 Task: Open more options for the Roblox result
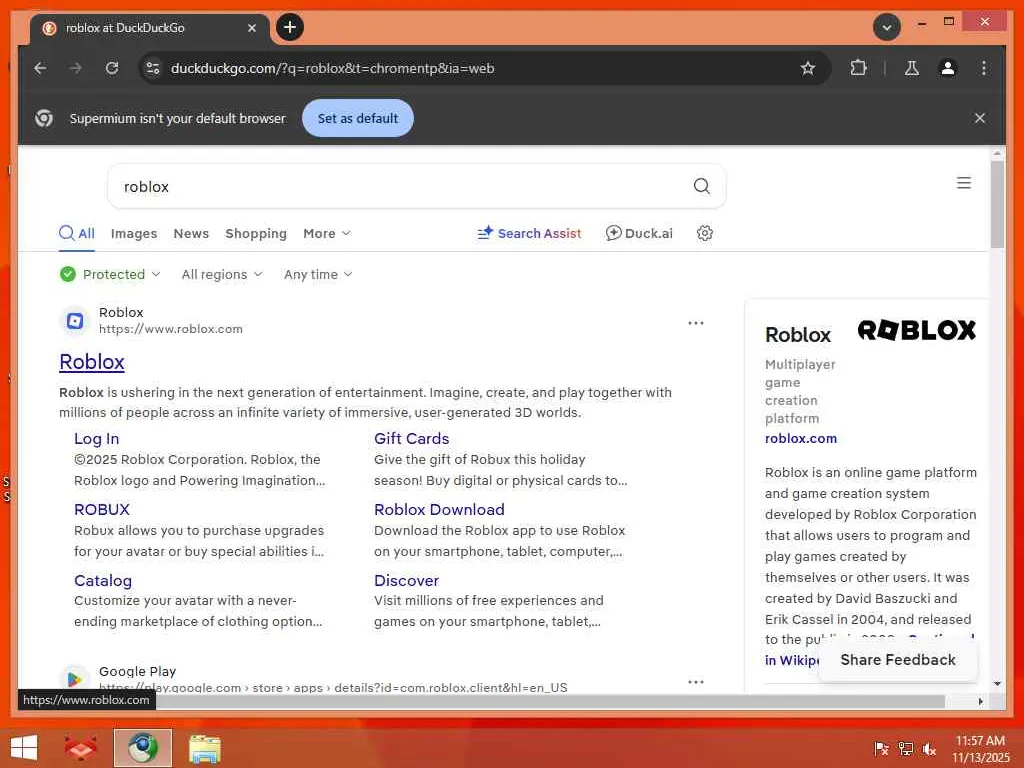[x=696, y=323]
